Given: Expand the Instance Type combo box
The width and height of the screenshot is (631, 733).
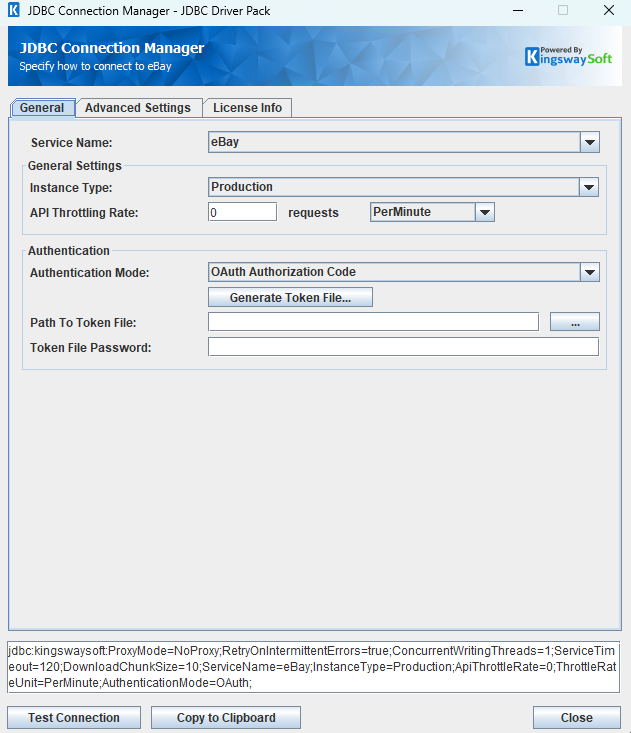Looking at the screenshot, I should pyautogui.click(x=403, y=187).
